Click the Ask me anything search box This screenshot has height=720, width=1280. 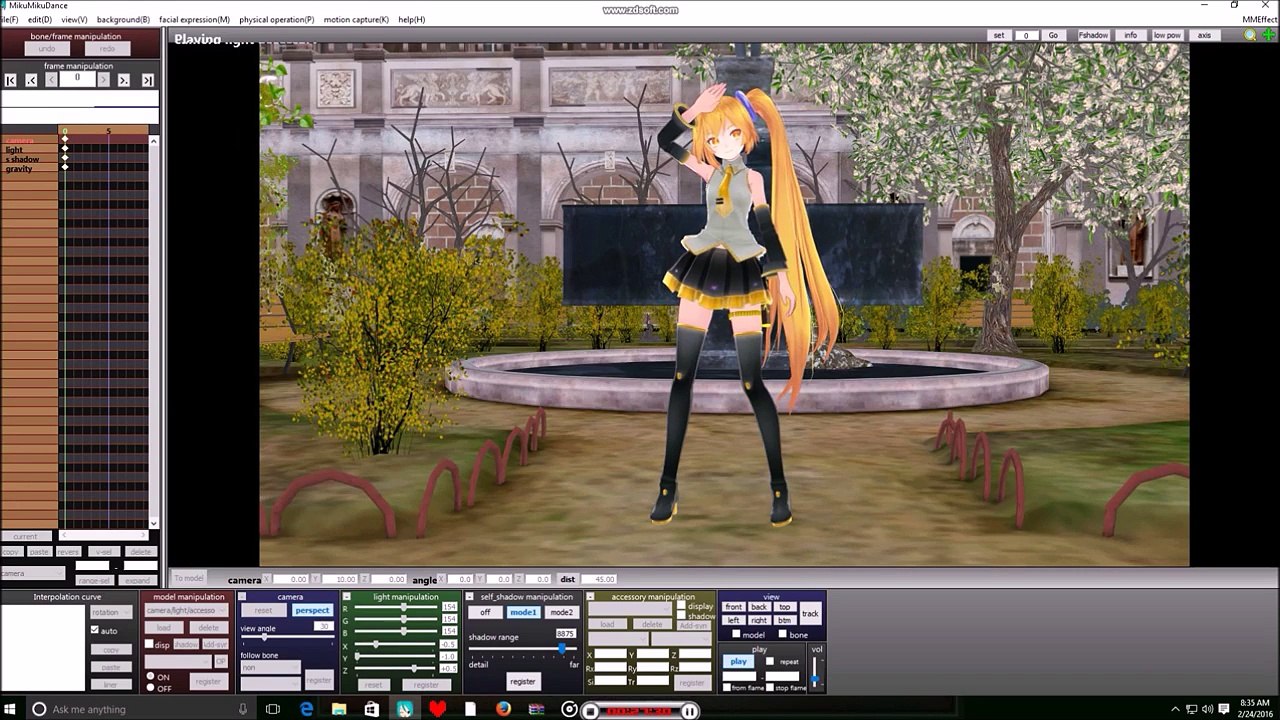(140, 709)
